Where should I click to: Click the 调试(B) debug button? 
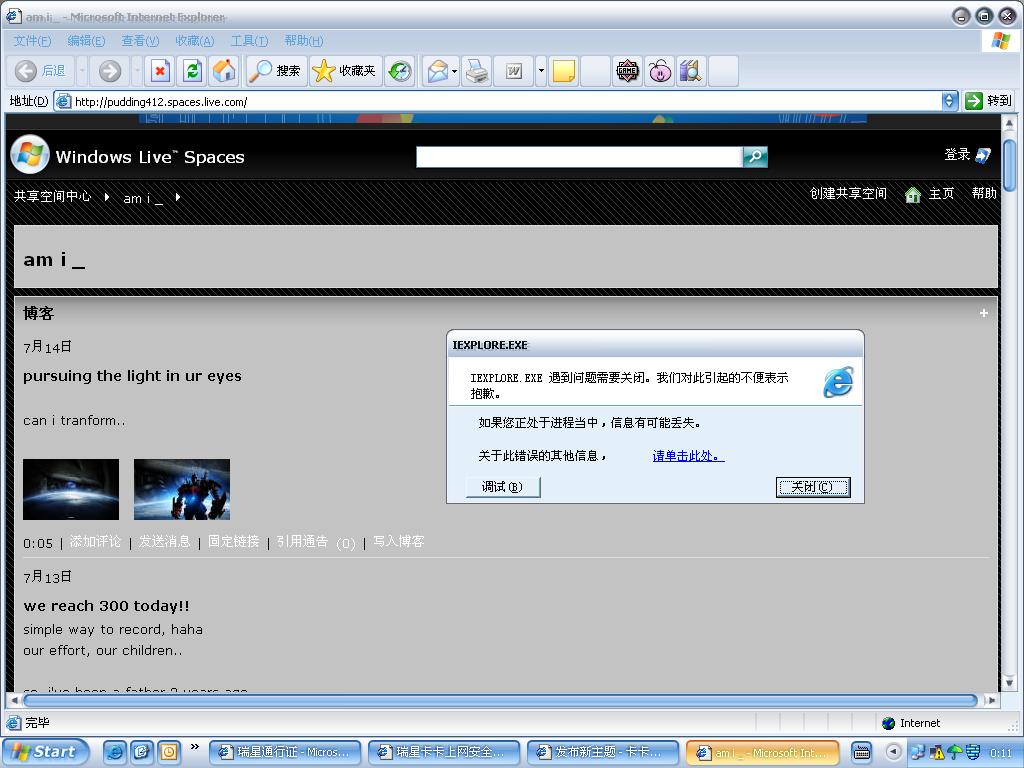503,487
